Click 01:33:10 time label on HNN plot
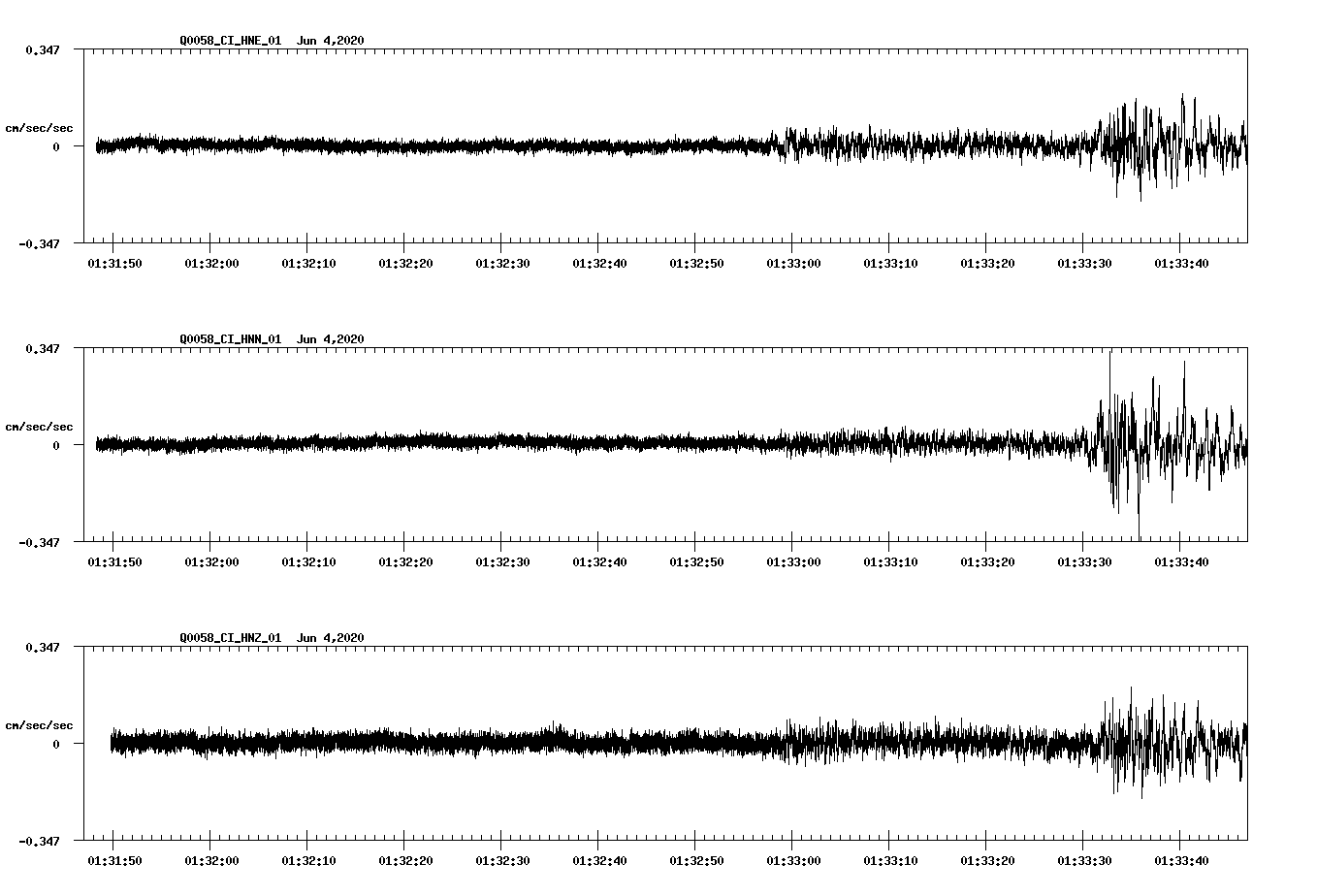The width and height of the screenshot is (1317, 896). coord(889,561)
